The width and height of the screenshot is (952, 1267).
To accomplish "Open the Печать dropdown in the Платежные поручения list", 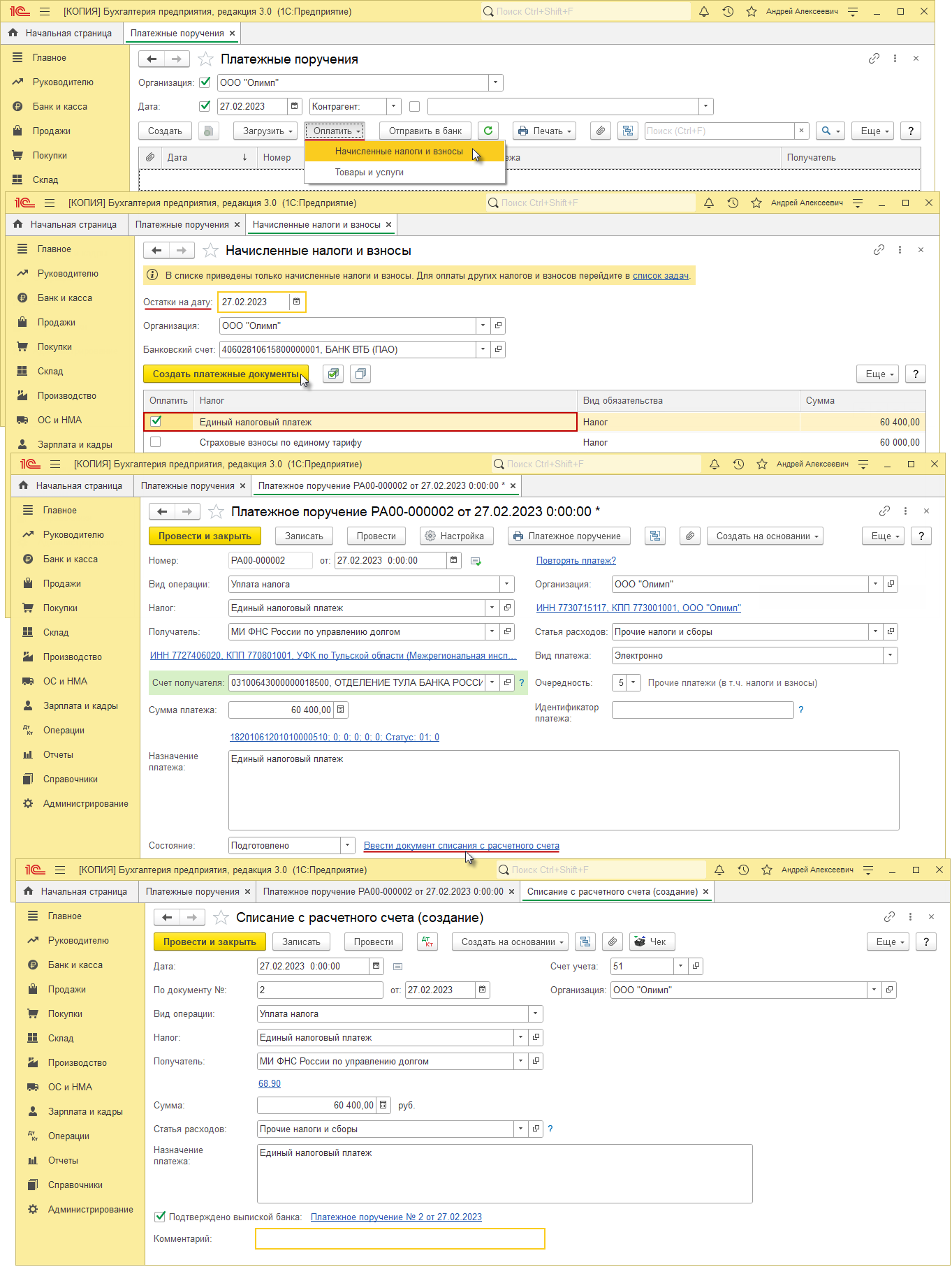I will (x=545, y=131).
